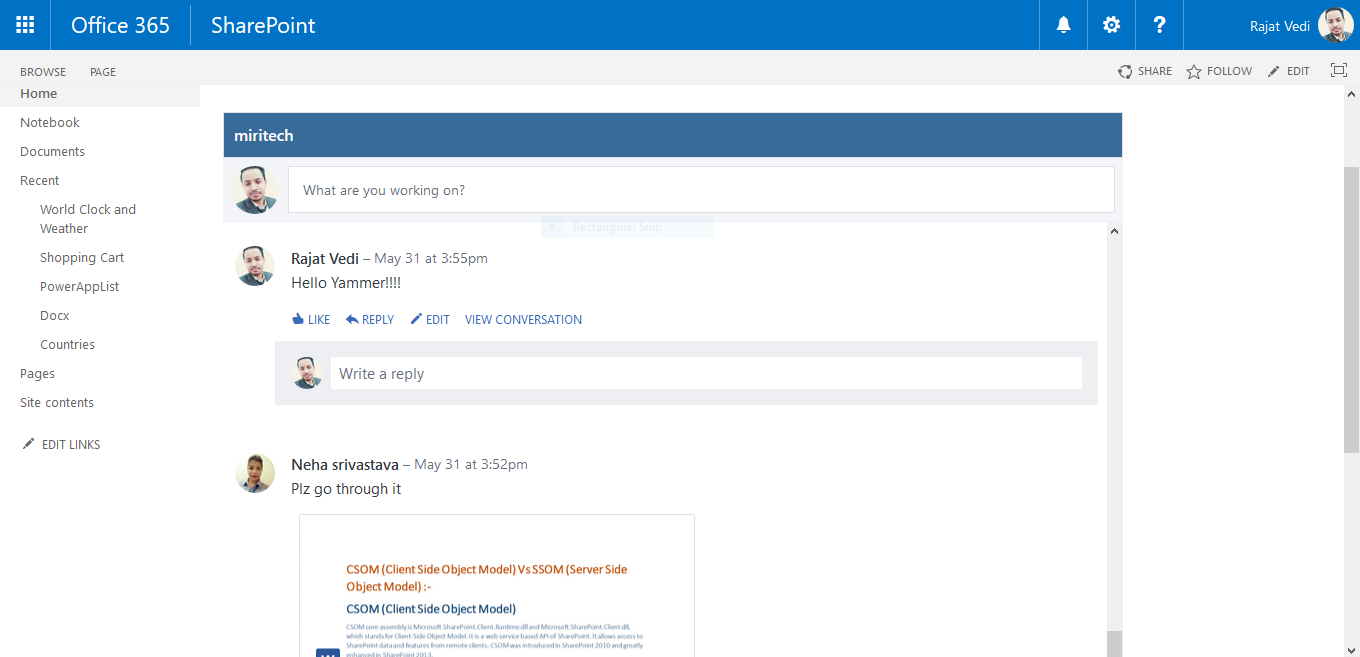The image size is (1360, 657).
Task: Open VIEW CONVERSATION on Rajat's post
Action: (x=522, y=318)
